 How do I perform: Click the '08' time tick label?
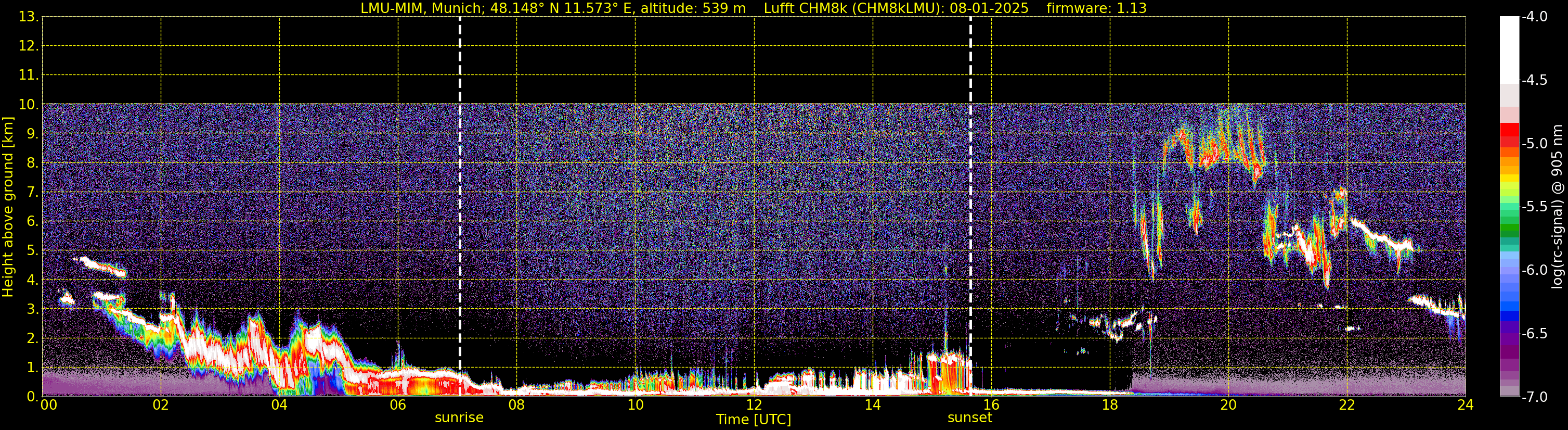pyautogui.click(x=517, y=406)
